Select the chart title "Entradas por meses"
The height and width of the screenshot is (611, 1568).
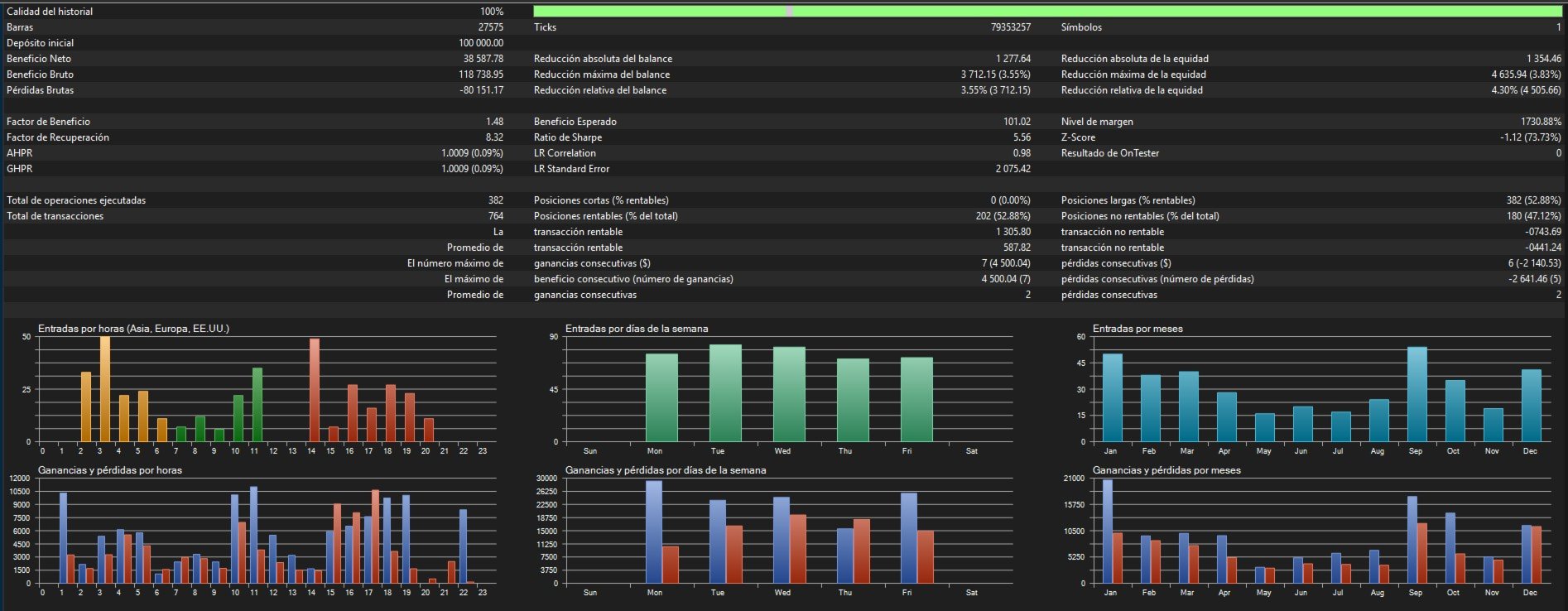[1138, 329]
